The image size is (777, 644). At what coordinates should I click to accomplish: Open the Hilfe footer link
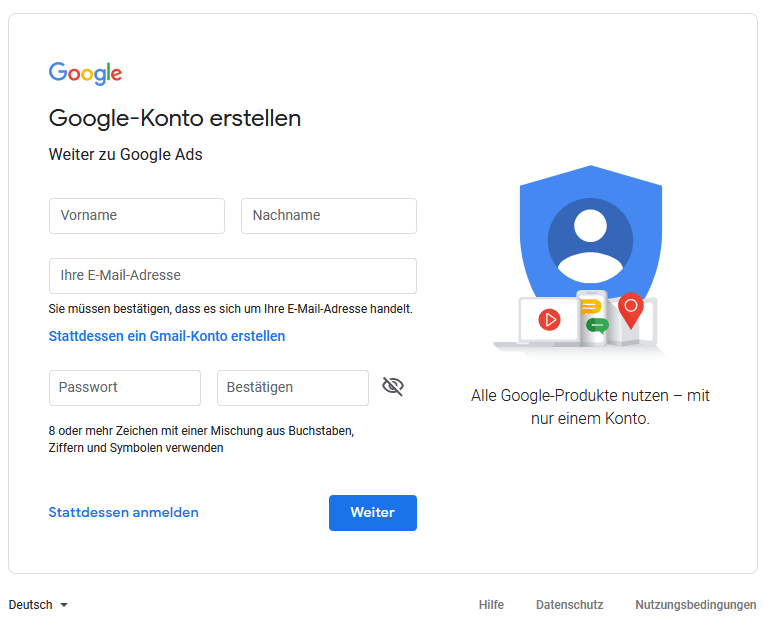coord(491,605)
